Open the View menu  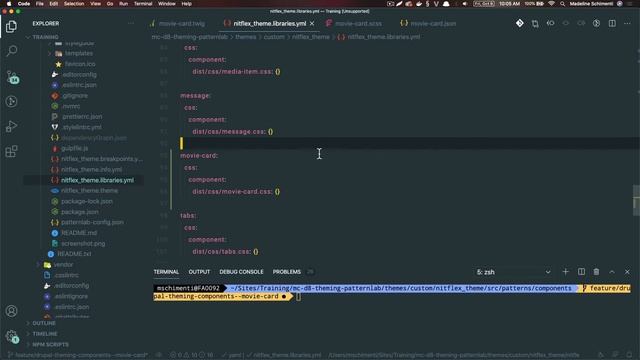pos(96,4)
